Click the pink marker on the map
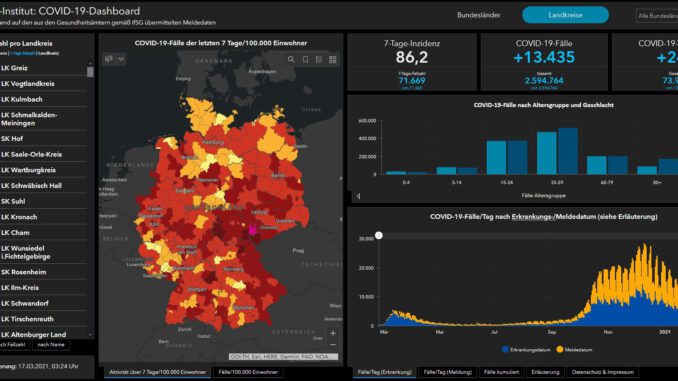 tap(253, 229)
